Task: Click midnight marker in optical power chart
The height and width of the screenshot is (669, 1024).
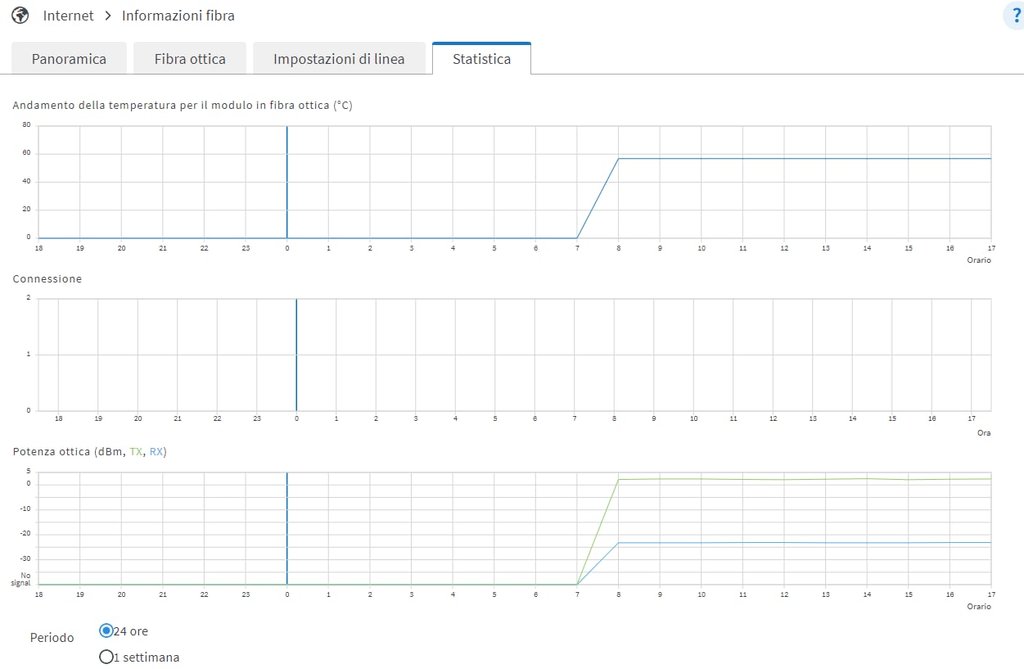Action: pos(287,529)
